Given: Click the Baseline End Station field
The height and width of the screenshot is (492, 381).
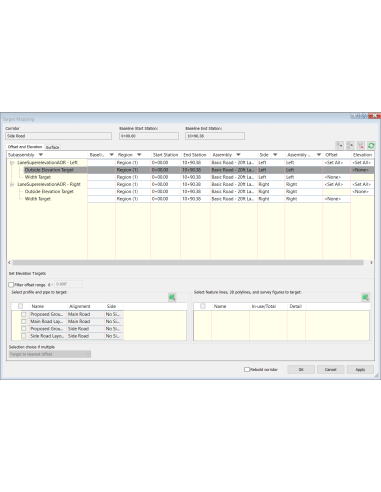Looking at the screenshot, I should coord(215,136).
